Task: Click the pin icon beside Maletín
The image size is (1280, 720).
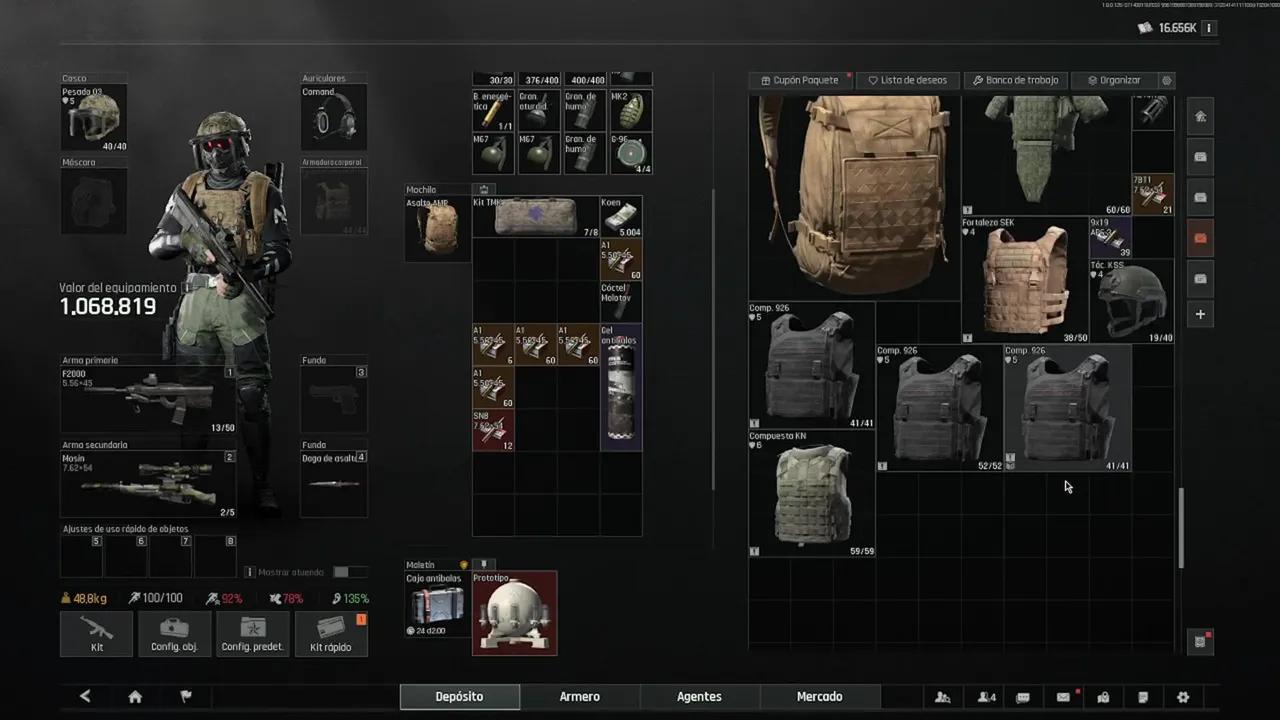Action: tap(484, 564)
